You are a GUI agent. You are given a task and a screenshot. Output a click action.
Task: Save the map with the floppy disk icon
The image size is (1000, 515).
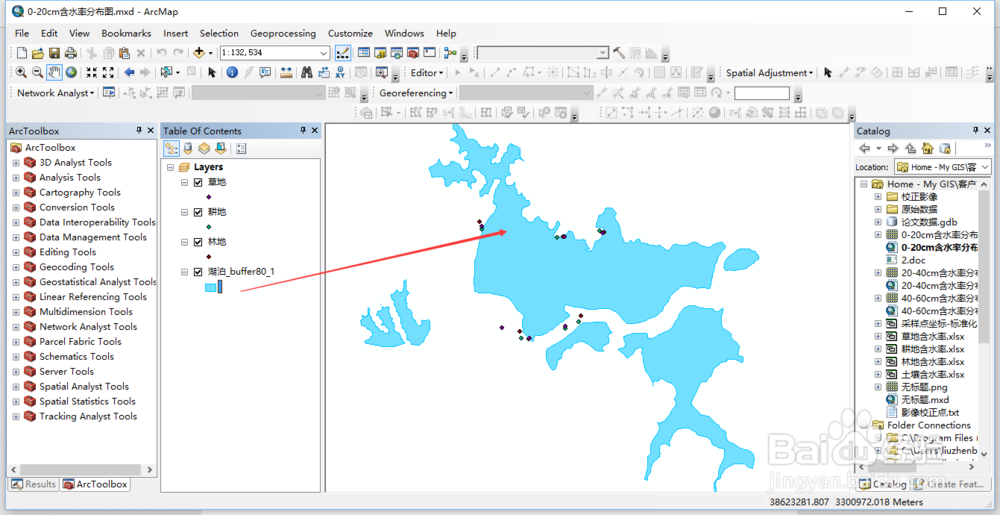[x=54, y=53]
